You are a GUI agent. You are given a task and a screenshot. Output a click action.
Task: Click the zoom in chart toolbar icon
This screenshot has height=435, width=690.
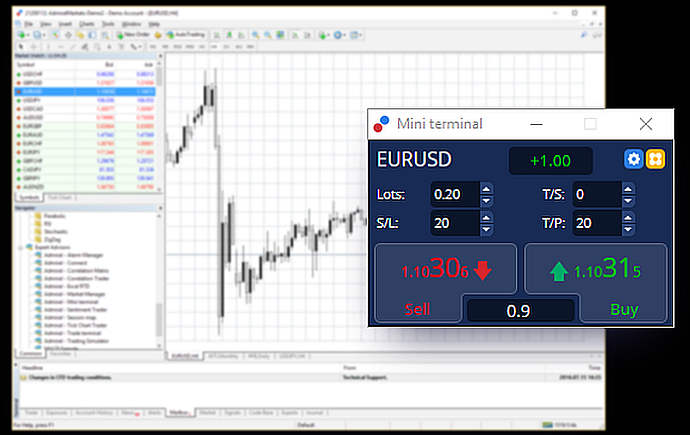[257, 35]
